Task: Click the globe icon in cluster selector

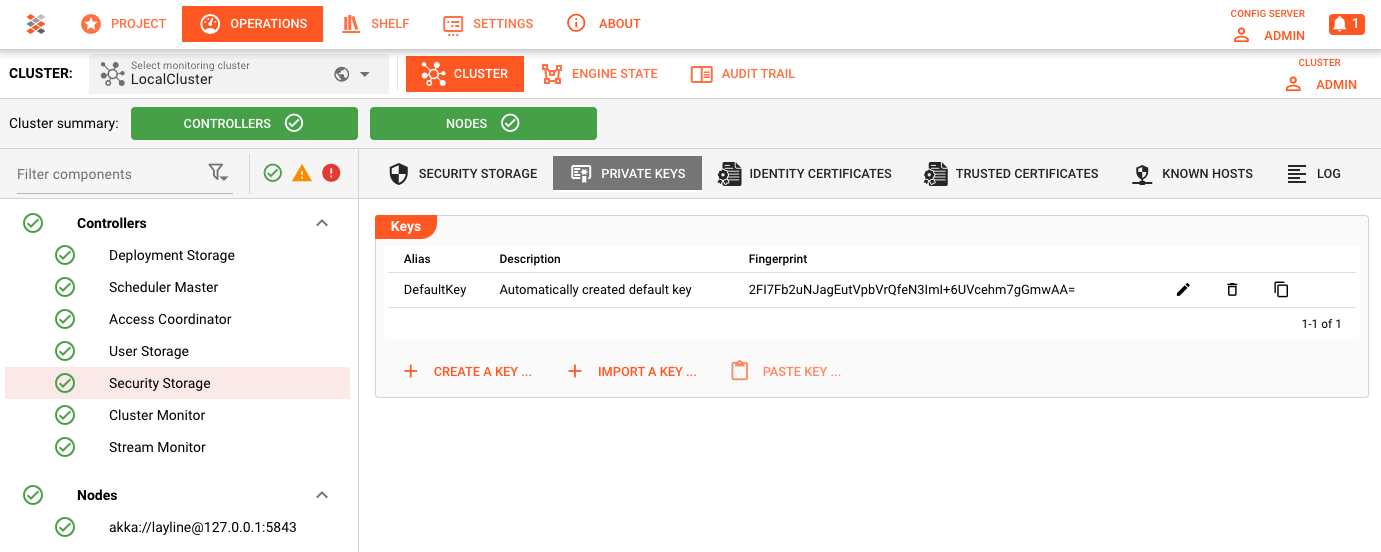Action: 342,74
